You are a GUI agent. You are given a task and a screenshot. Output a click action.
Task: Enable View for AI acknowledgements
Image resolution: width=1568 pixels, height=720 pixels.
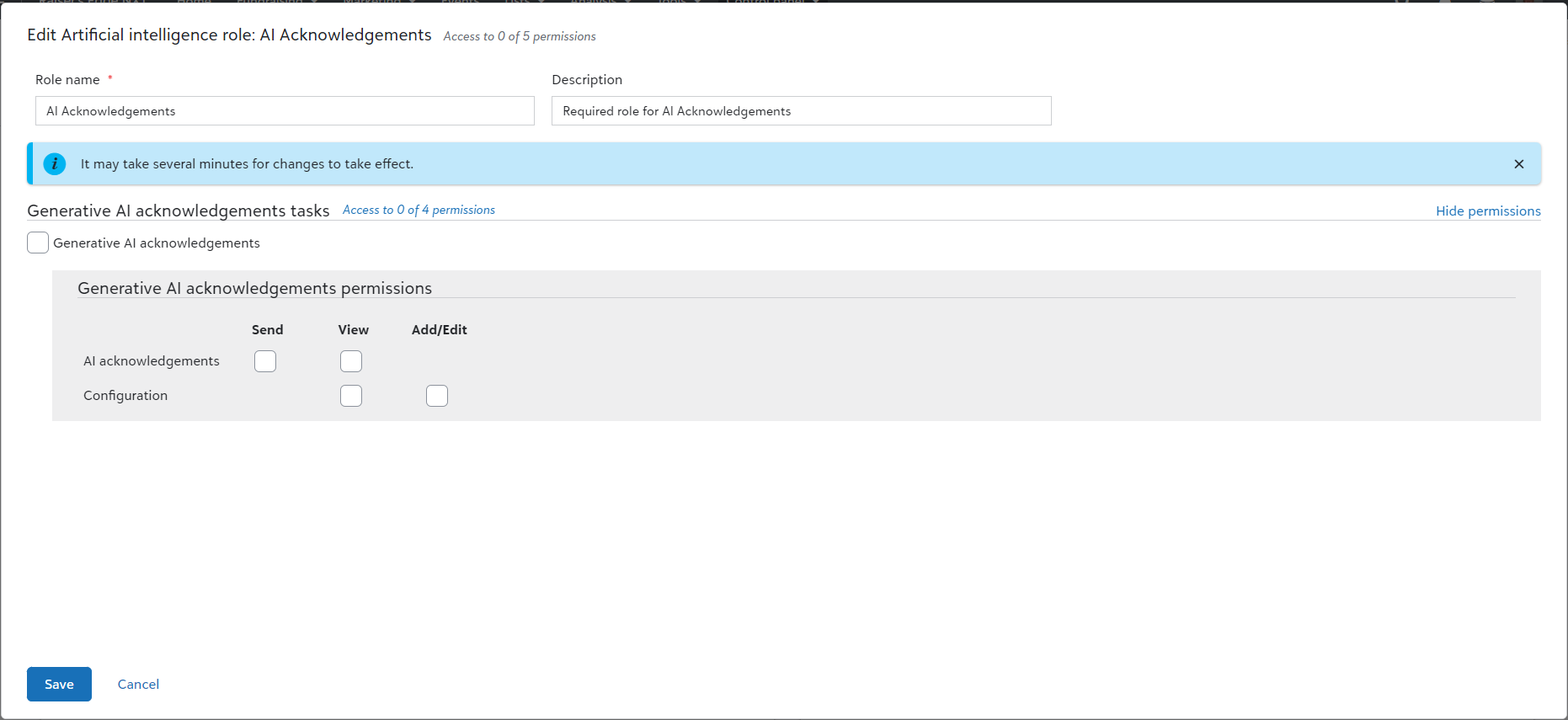pos(351,361)
